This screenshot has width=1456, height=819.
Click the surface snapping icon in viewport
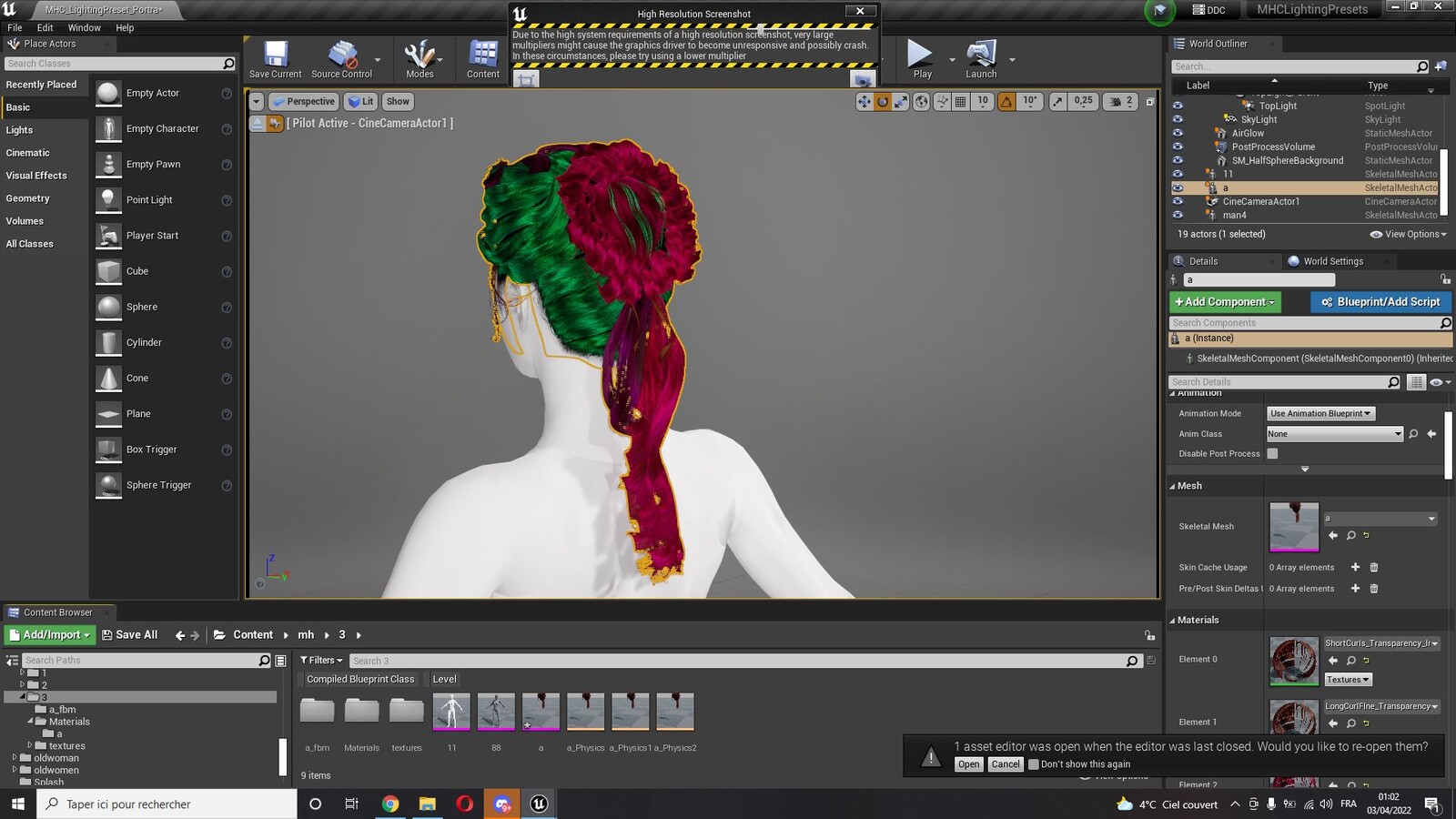pyautogui.click(x=943, y=102)
